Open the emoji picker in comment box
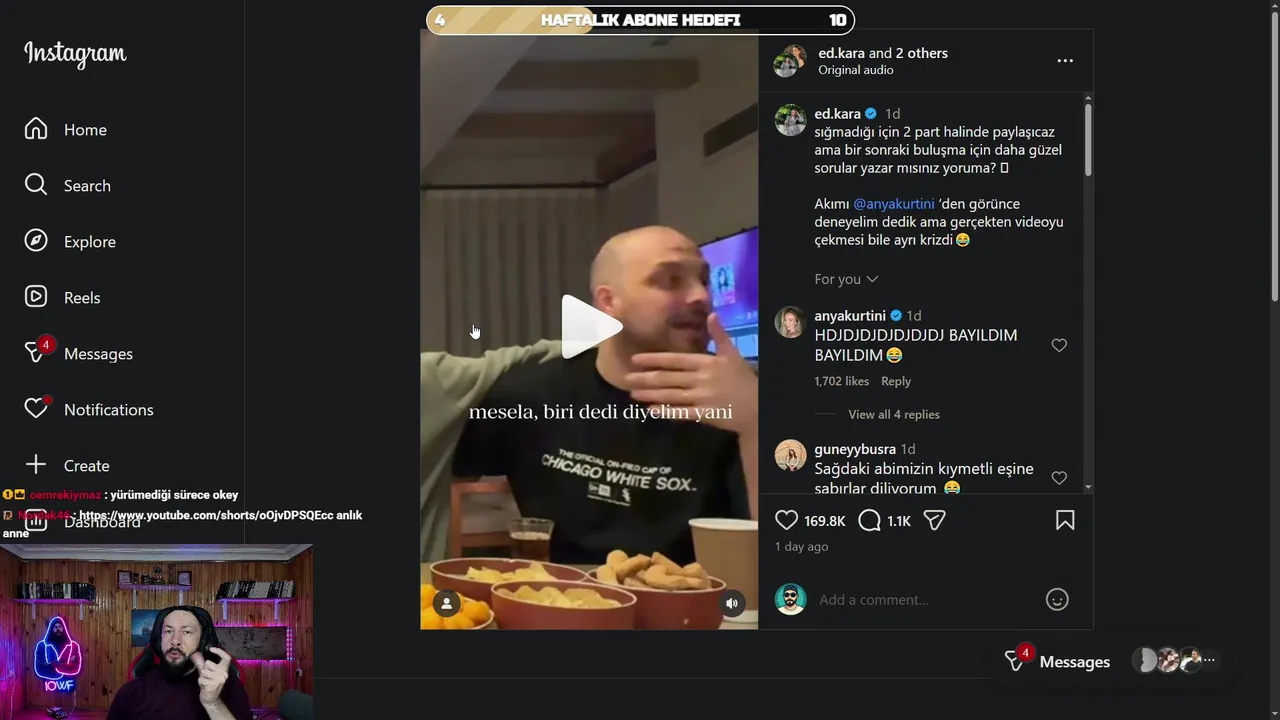The height and width of the screenshot is (720, 1280). click(1057, 599)
